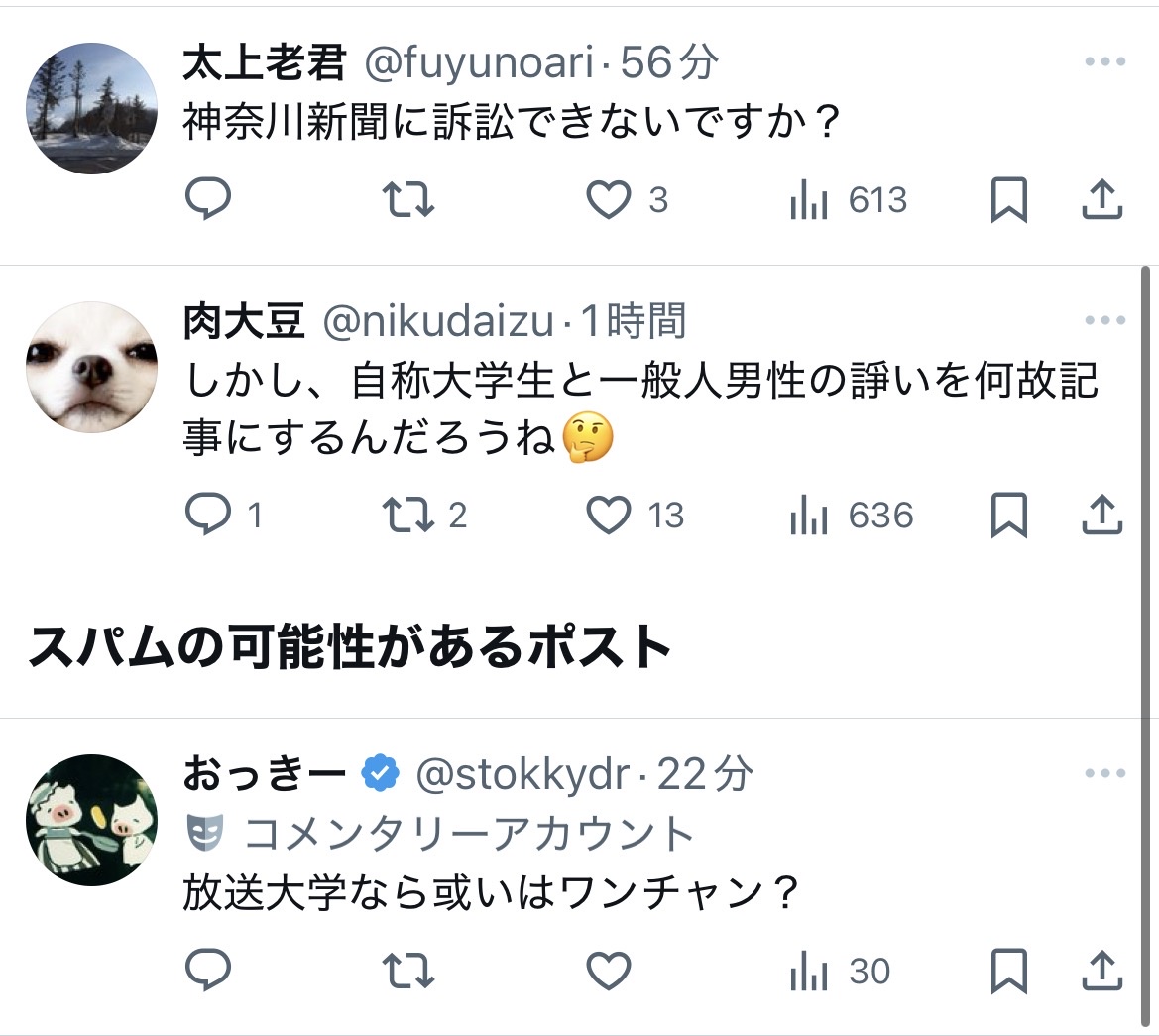
Task: Reply to 肉大豆's post
Action: tap(208, 515)
